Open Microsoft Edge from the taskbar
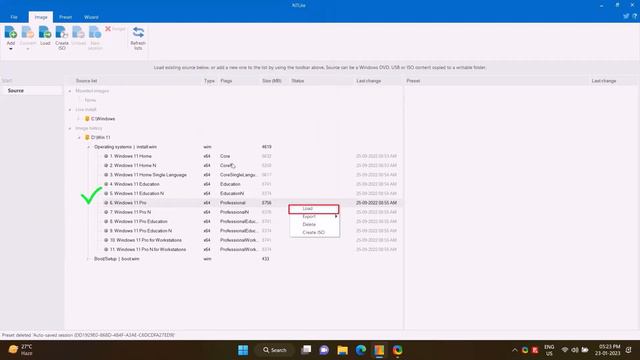The width and height of the screenshot is (640, 360). [x=361, y=350]
